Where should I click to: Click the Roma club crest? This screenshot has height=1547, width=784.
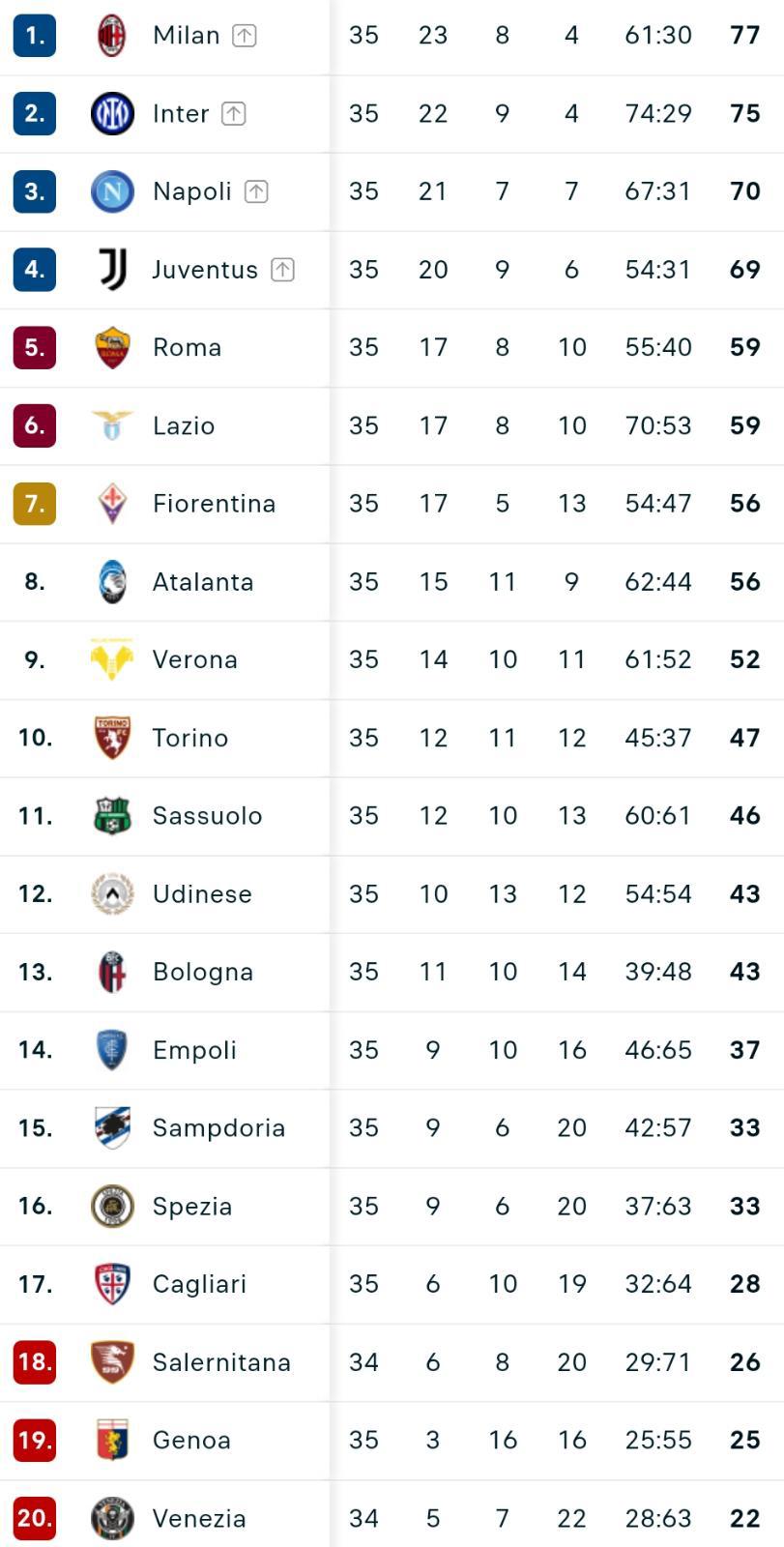coord(112,348)
